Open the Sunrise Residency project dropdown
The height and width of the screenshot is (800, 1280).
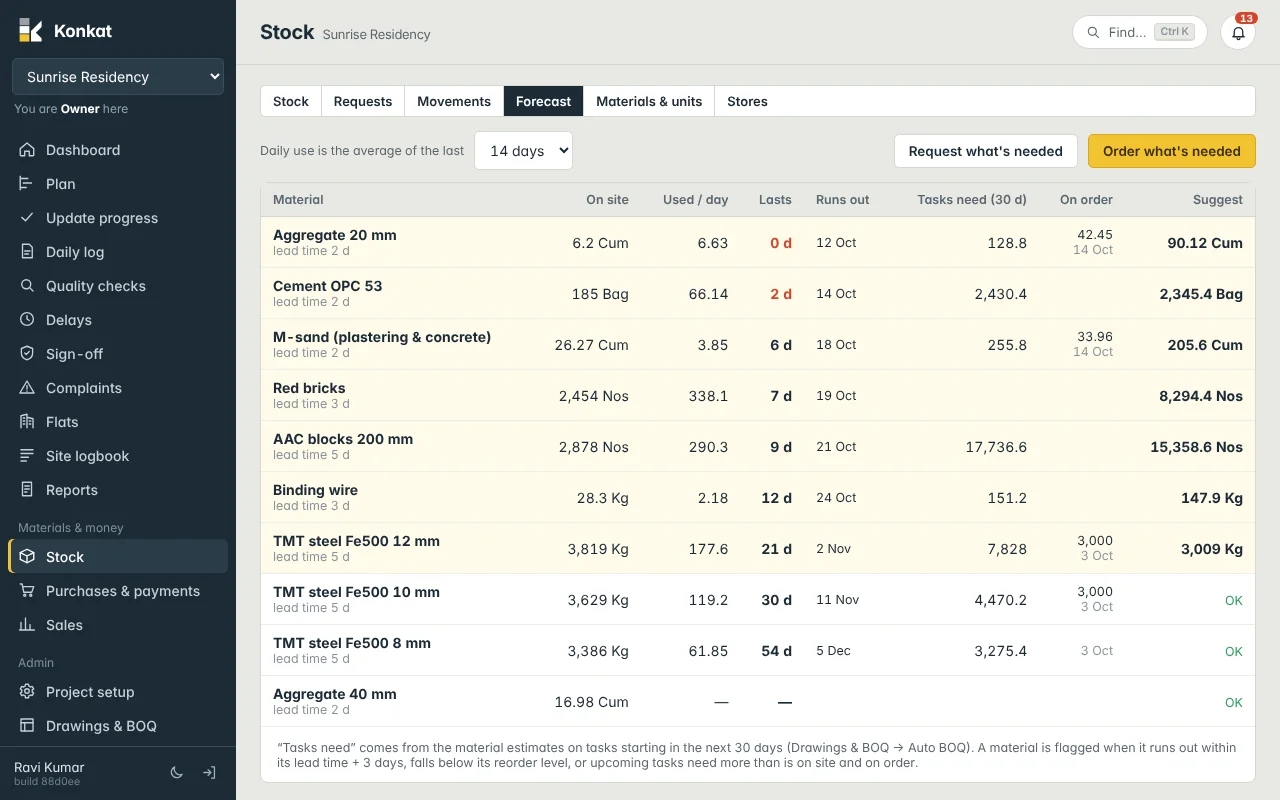tap(118, 77)
